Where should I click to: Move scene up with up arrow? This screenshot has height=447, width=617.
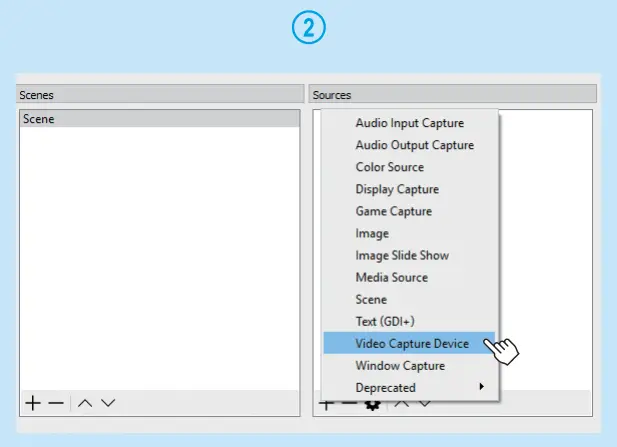85,403
